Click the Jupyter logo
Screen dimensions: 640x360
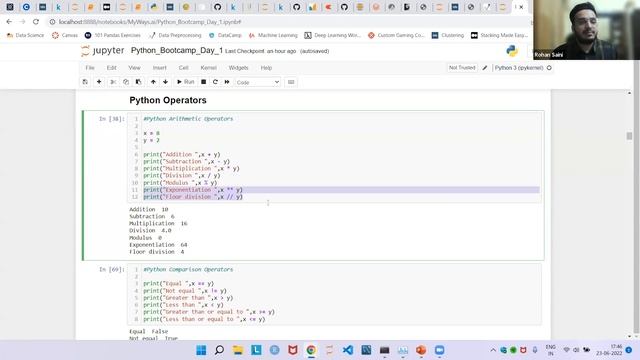click(102, 51)
